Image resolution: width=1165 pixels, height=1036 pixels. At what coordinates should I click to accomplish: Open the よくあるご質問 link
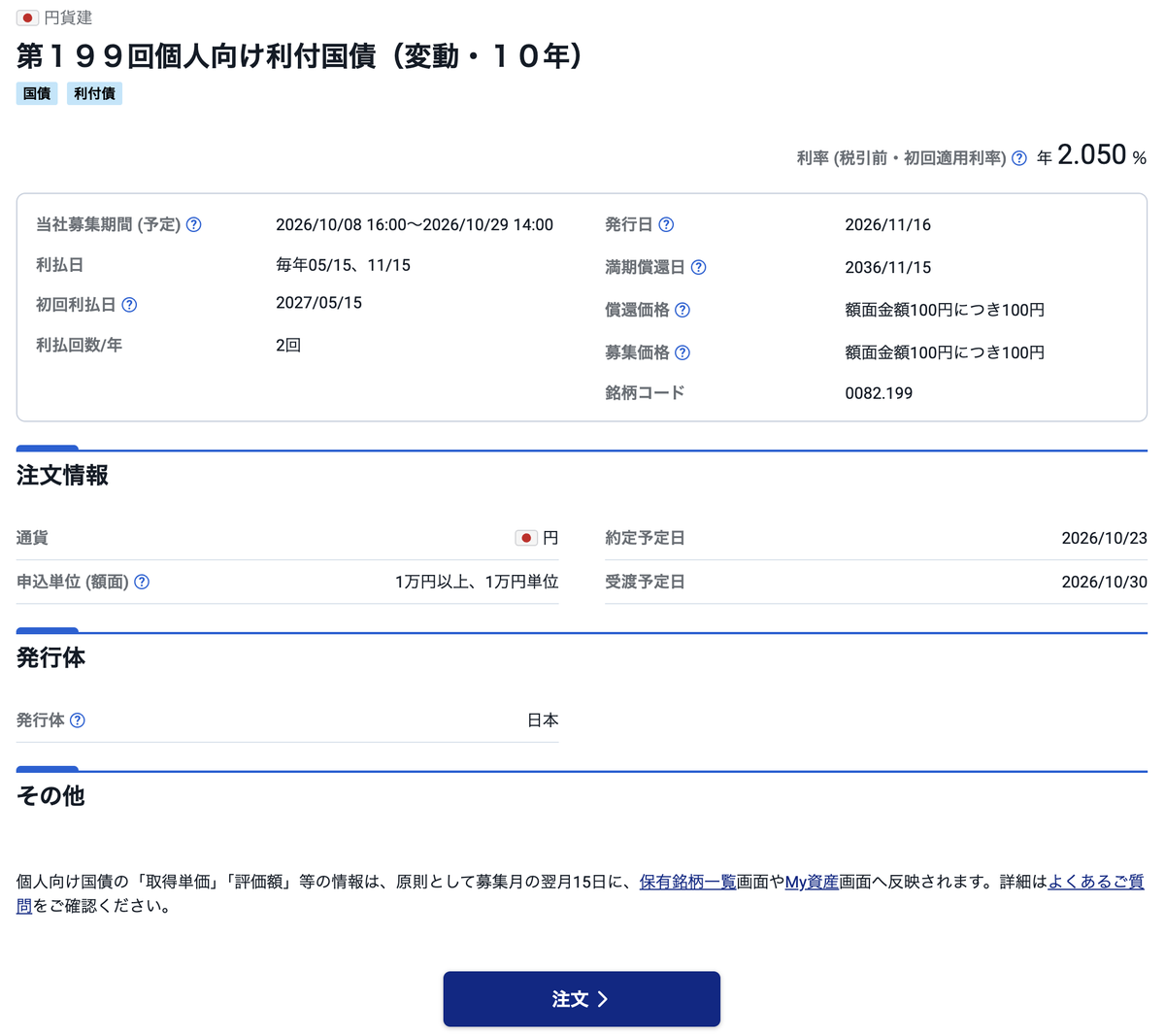(x=1096, y=882)
